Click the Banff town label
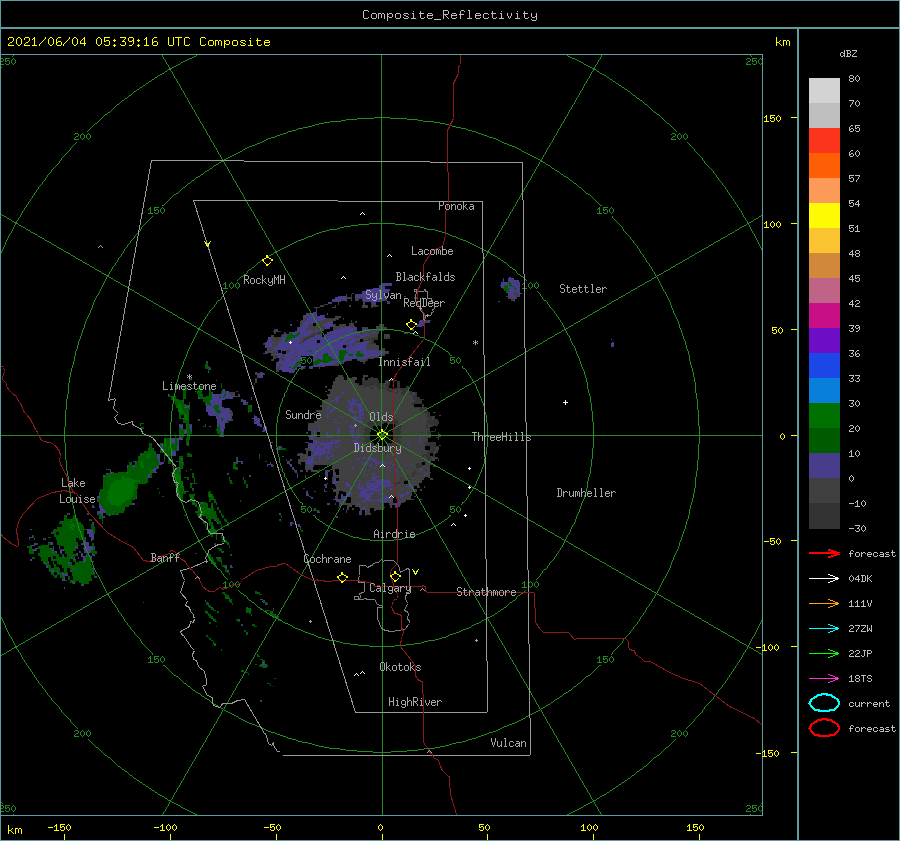Screen dimensions: 900x841 tap(165, 557)
